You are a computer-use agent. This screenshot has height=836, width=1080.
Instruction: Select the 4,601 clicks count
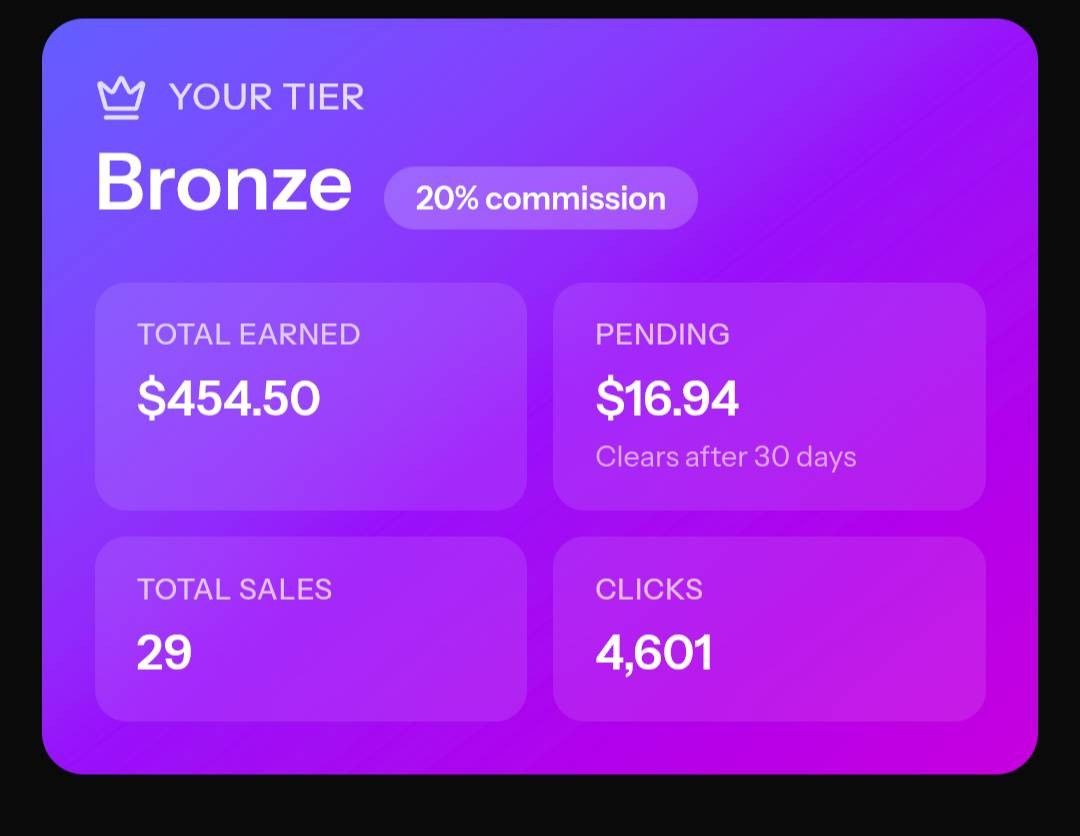654,654
